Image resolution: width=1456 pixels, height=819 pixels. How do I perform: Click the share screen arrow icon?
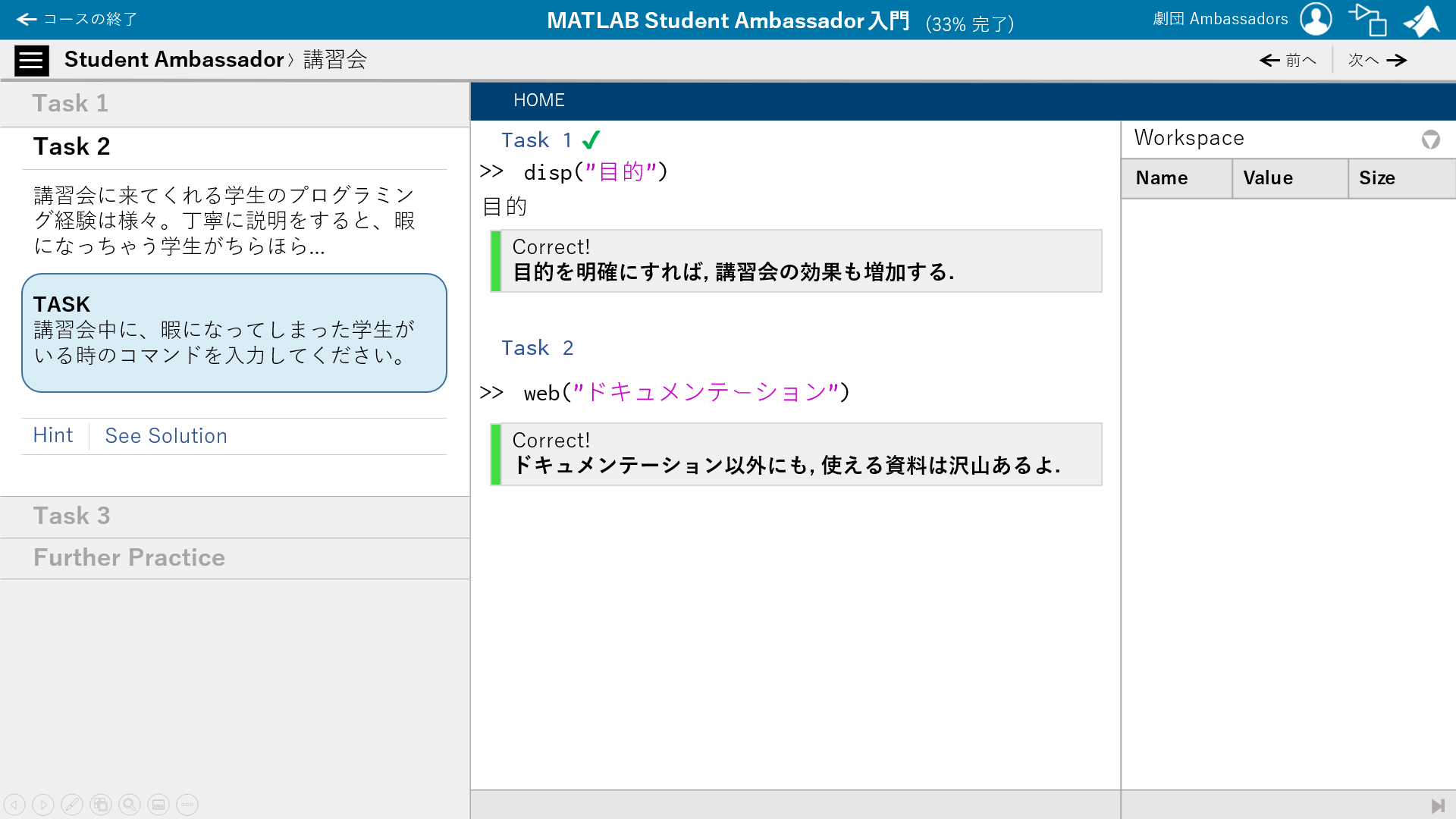[x=1367, y=20]
